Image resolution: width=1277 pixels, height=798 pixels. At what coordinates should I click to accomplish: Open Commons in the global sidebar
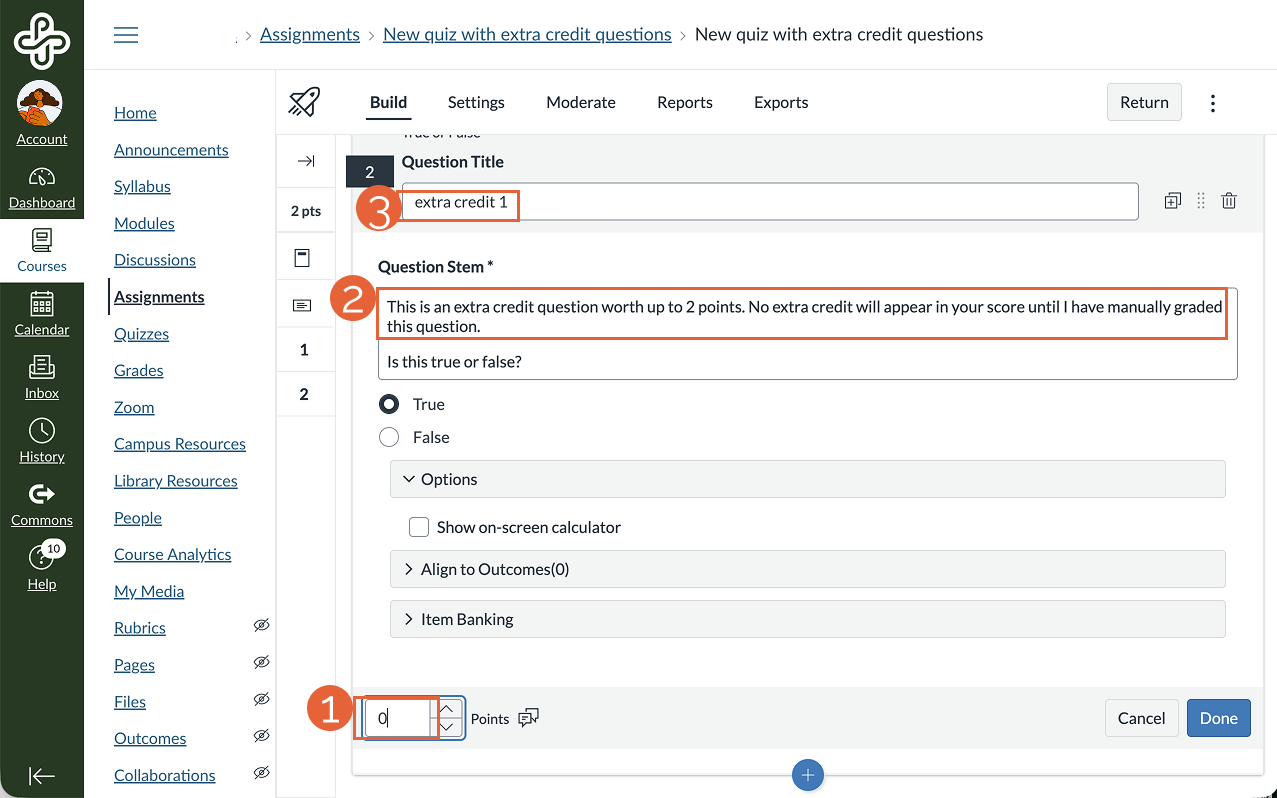click(42, 505)
